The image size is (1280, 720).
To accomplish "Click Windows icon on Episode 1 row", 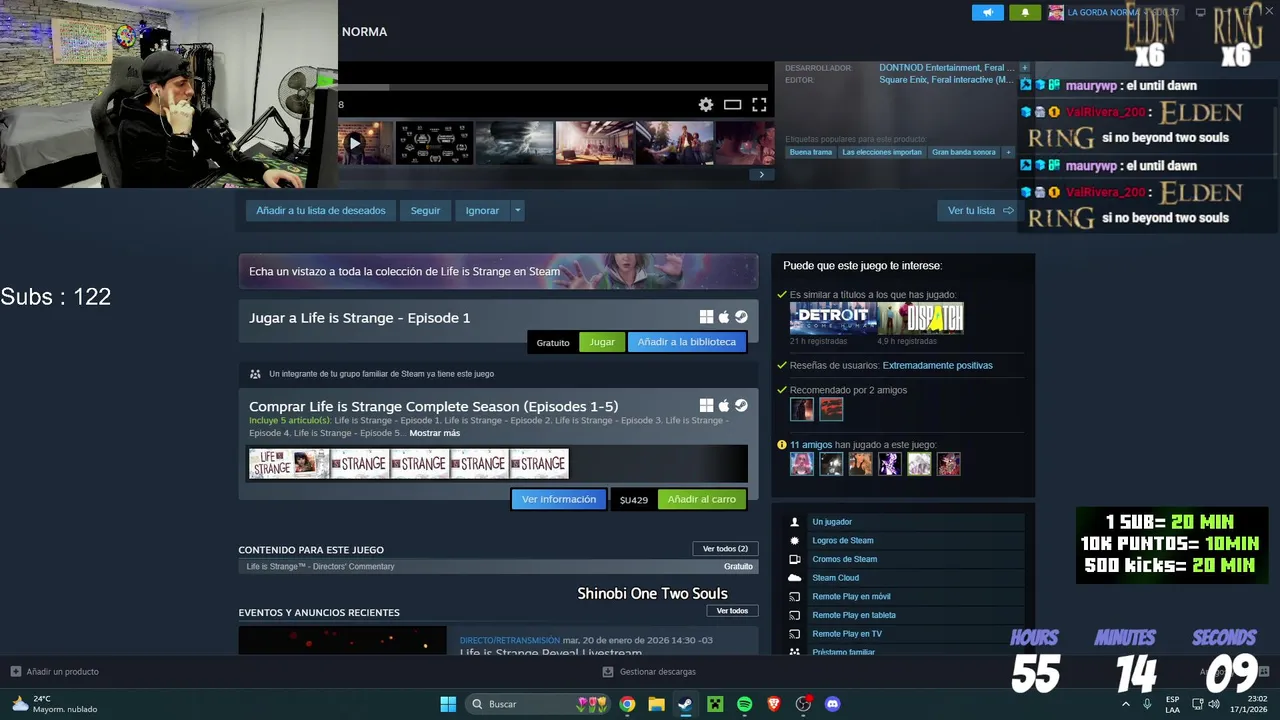I will click(706, 317).
